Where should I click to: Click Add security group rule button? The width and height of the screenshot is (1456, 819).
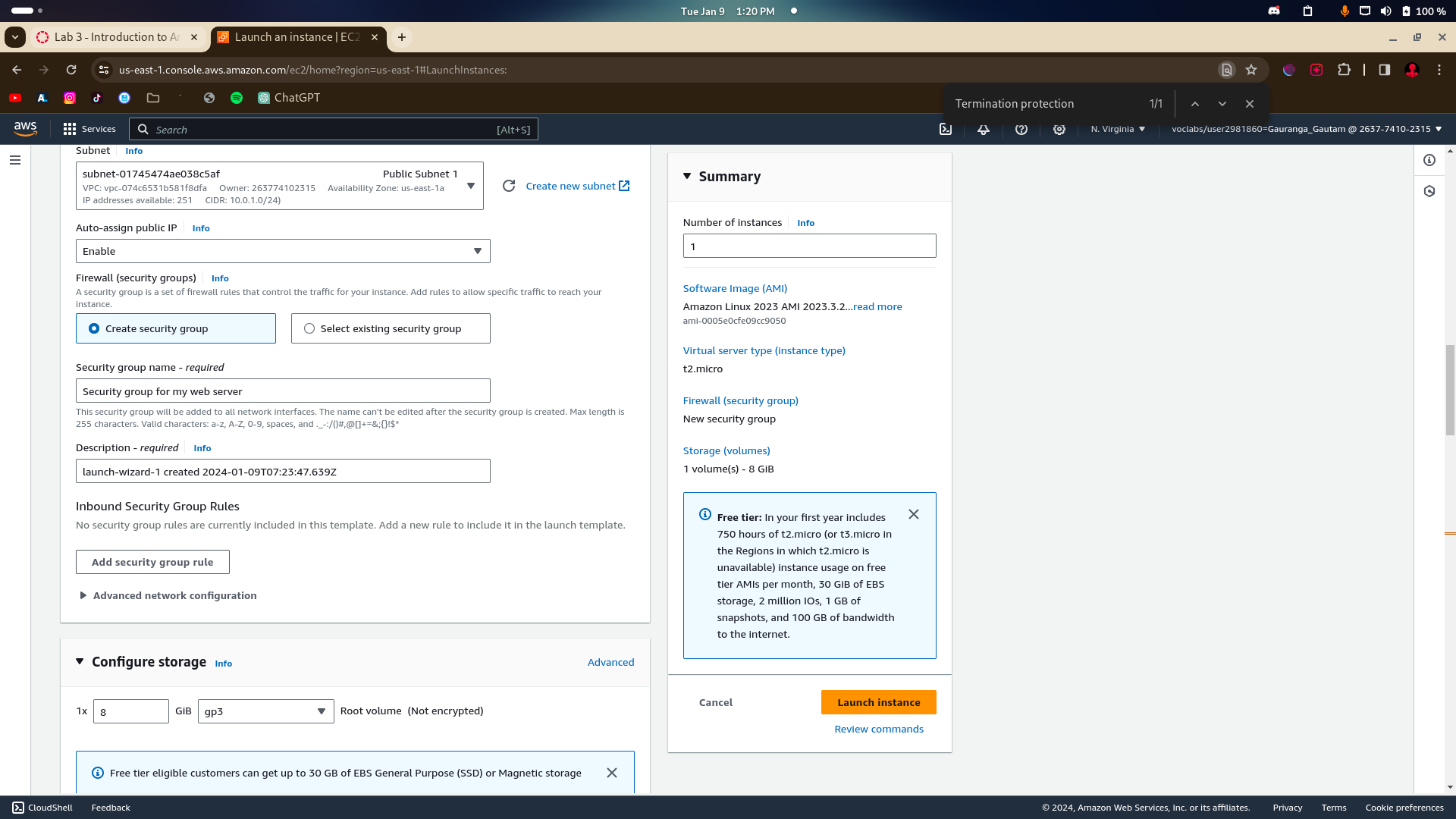coord(152,562)
